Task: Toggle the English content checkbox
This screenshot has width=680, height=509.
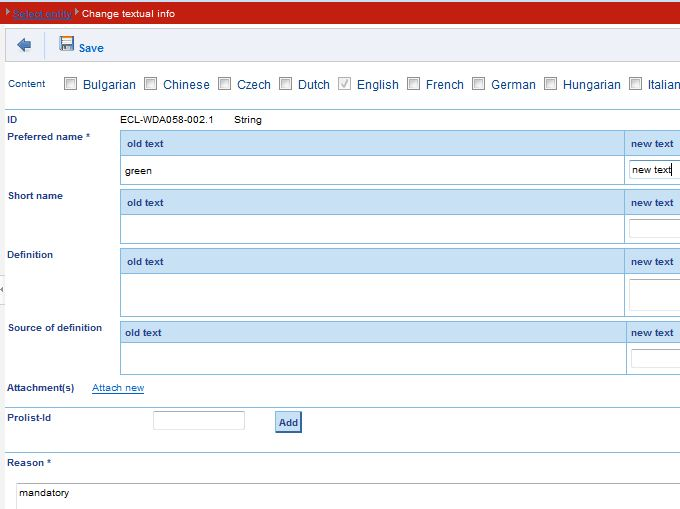Action: [345, 84]
